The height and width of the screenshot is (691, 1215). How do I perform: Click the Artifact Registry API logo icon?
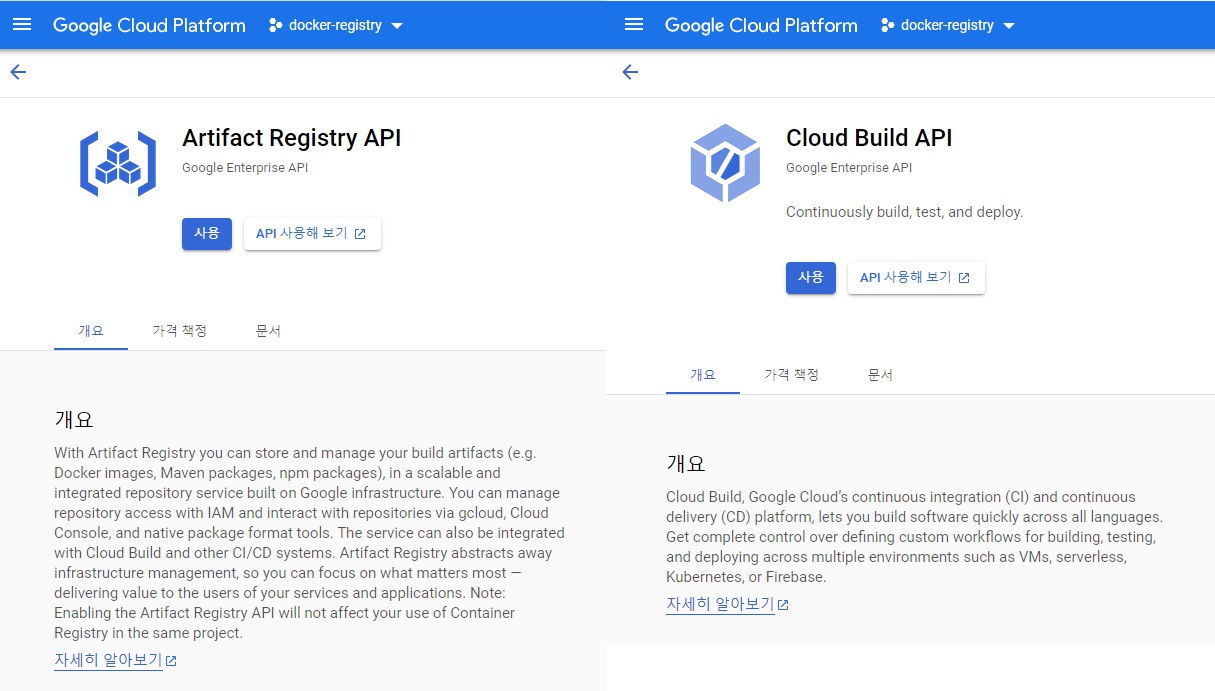point(118,162)
